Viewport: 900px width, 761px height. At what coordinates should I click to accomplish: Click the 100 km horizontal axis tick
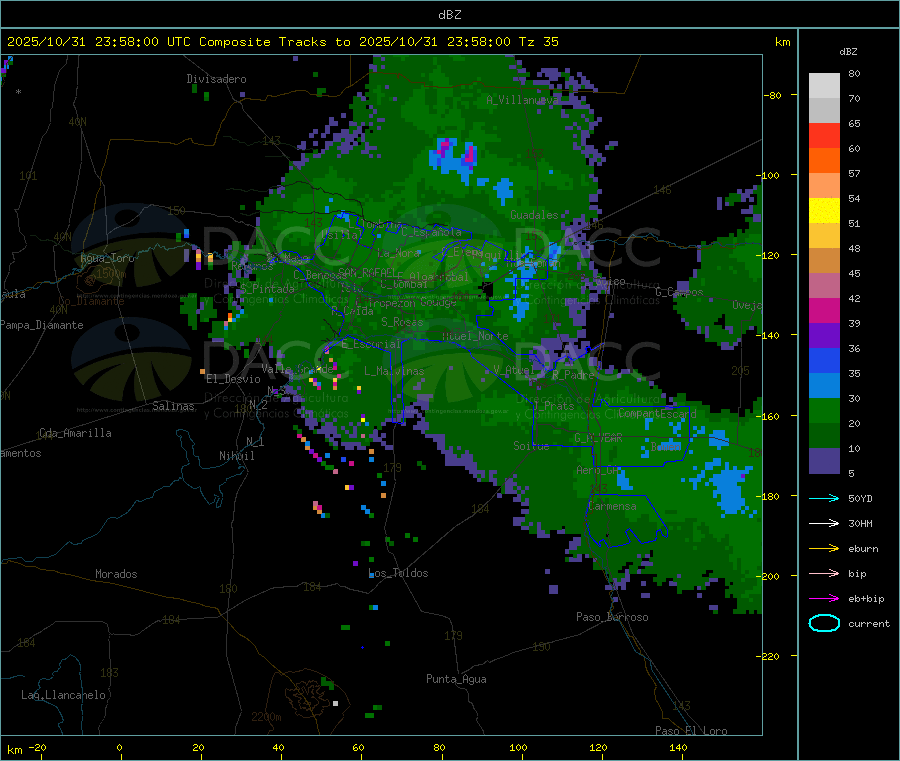point(518,747)
